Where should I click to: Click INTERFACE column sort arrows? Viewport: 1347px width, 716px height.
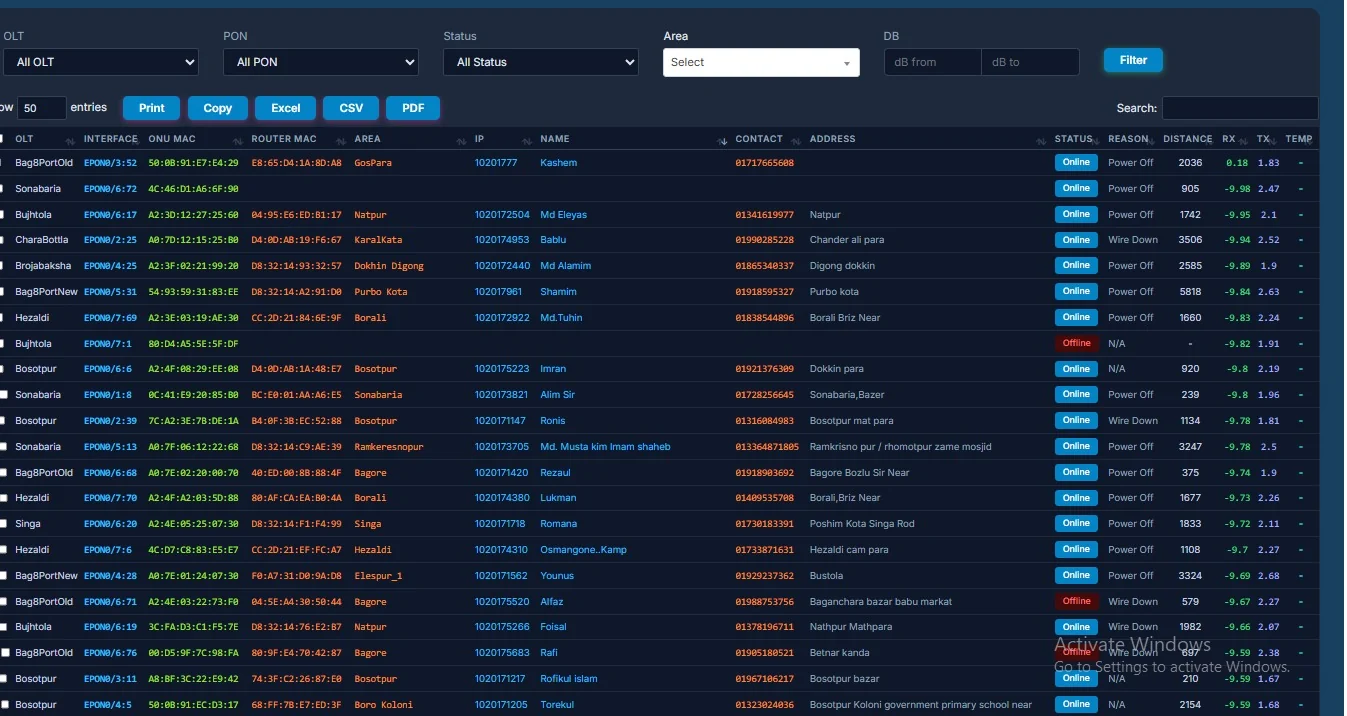click(135, 140)
